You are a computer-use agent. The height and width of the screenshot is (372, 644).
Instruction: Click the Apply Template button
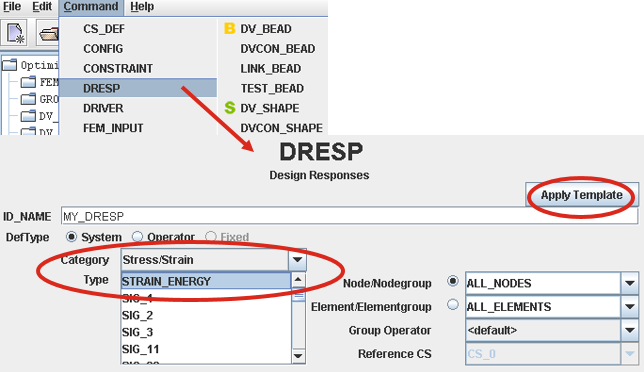tap(582, 195)
